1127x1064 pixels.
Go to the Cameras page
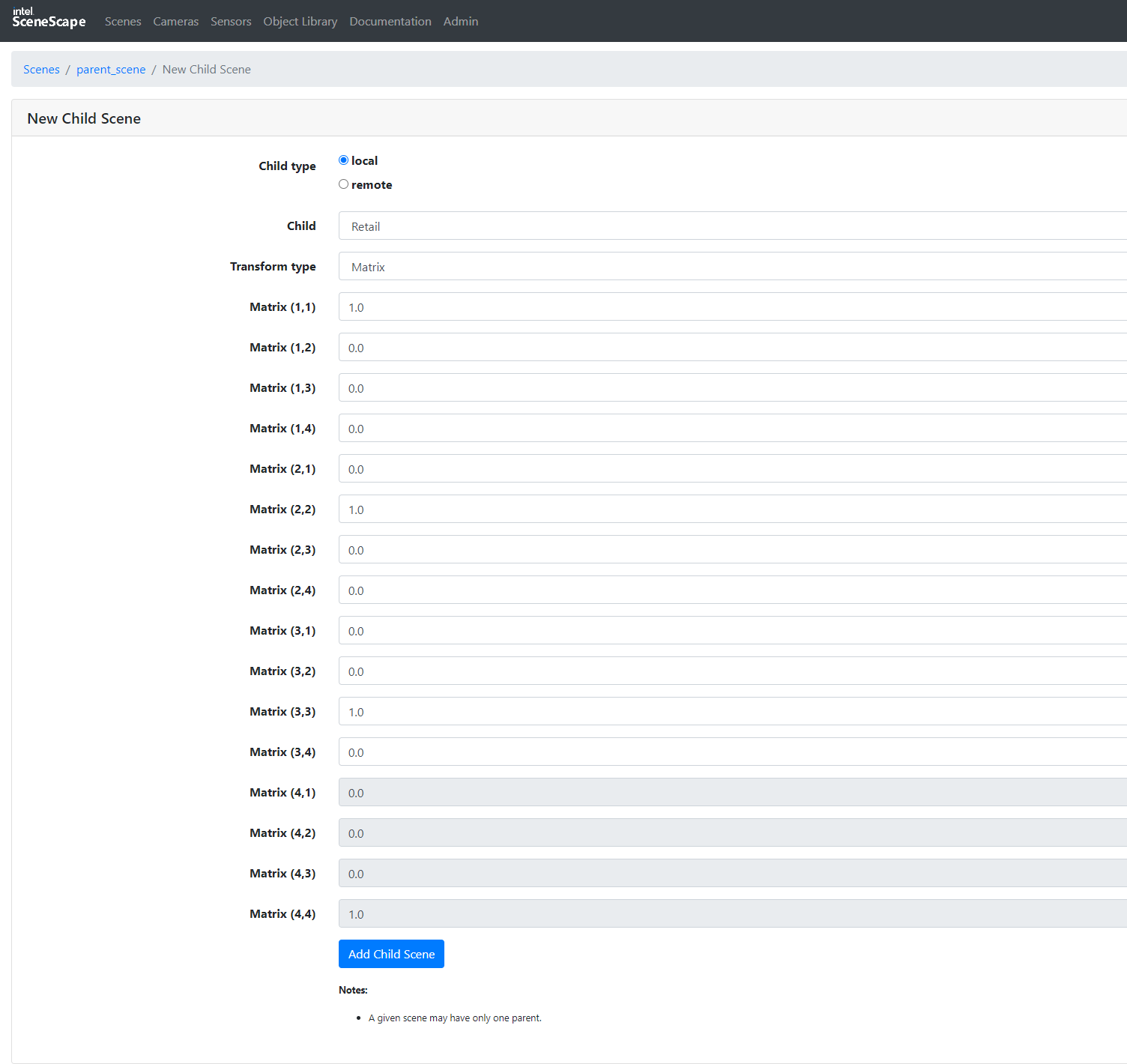point(176,22)
